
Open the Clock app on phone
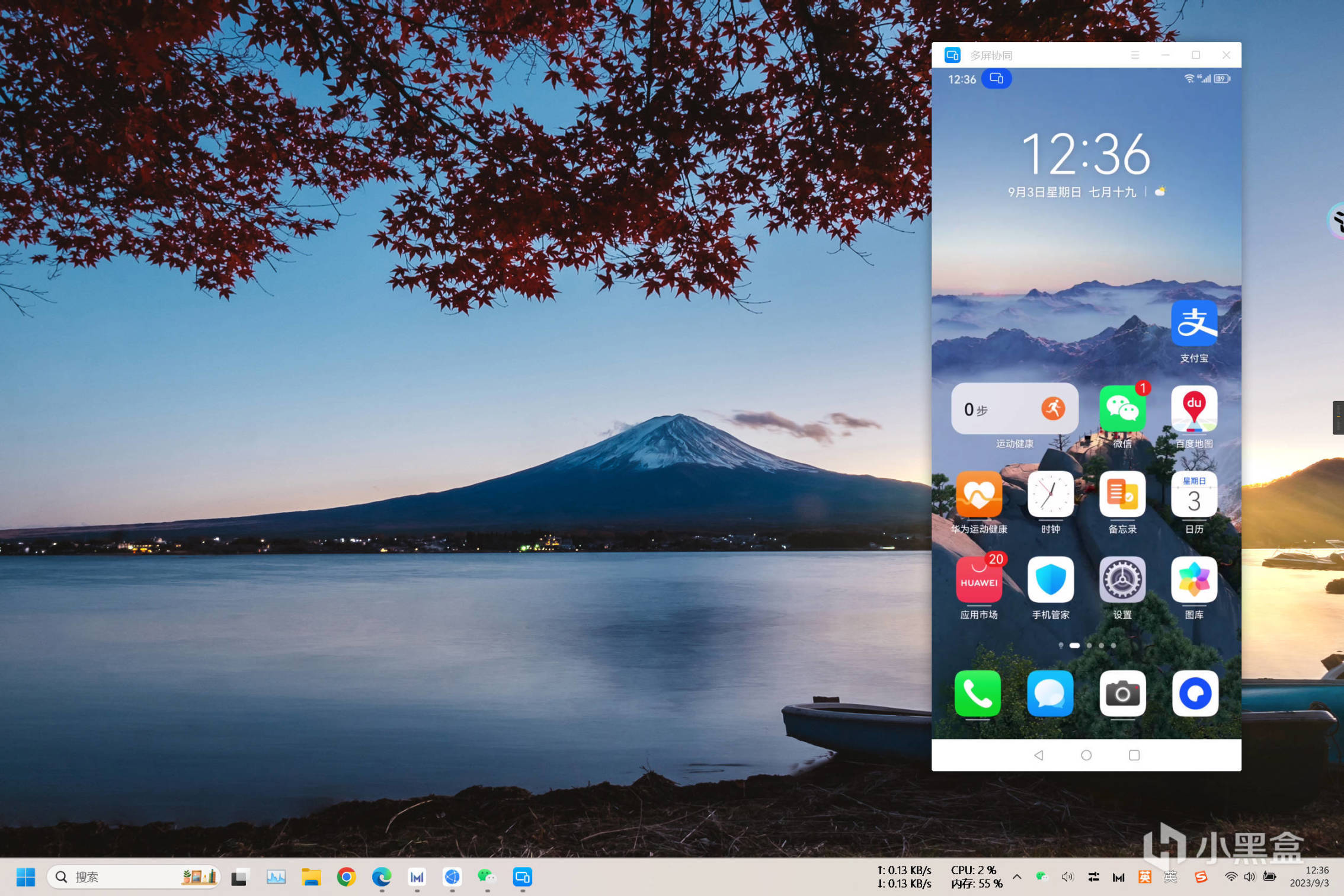coord(1050,495)
